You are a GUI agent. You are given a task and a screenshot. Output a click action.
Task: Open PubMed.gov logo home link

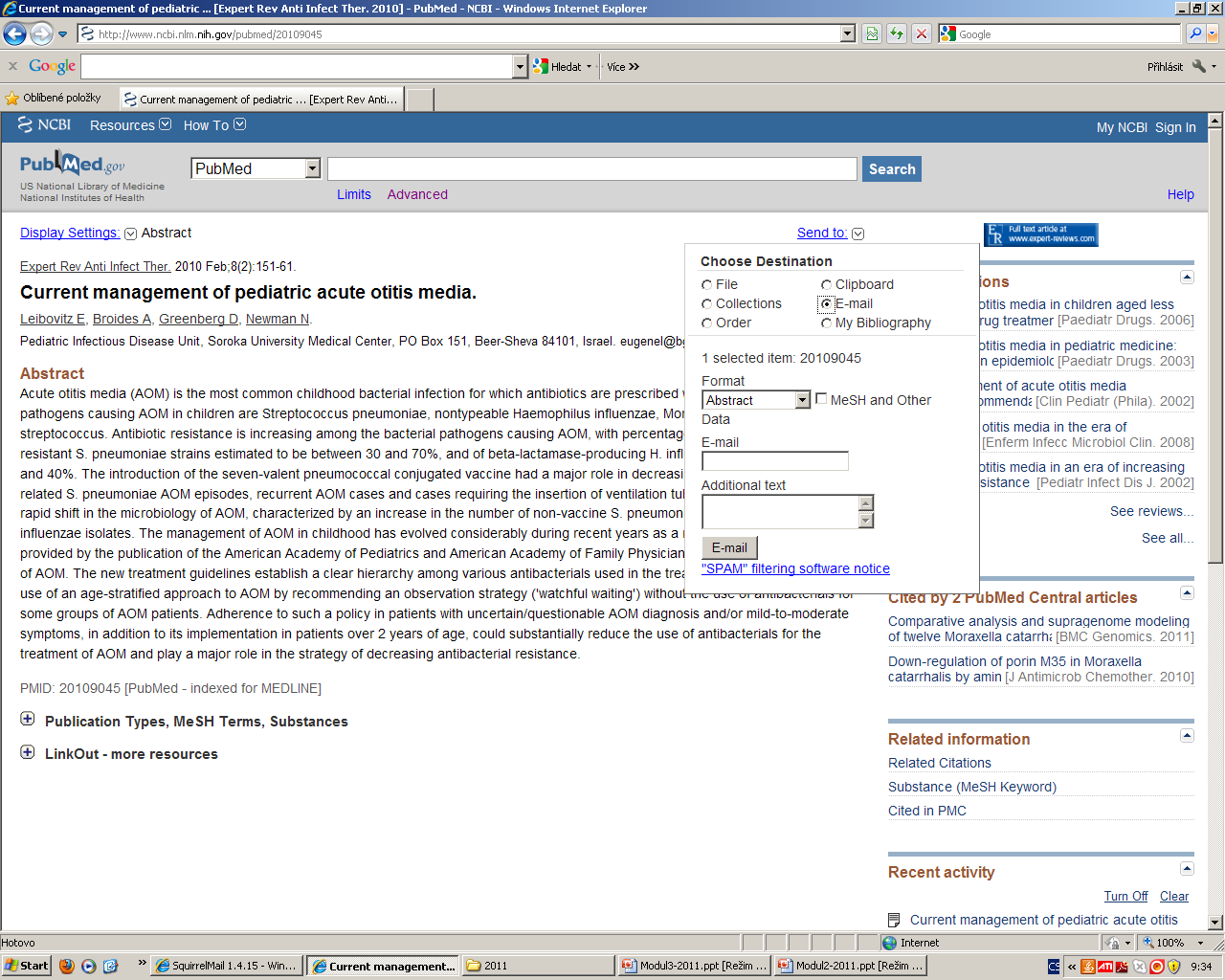pos(73,164)
